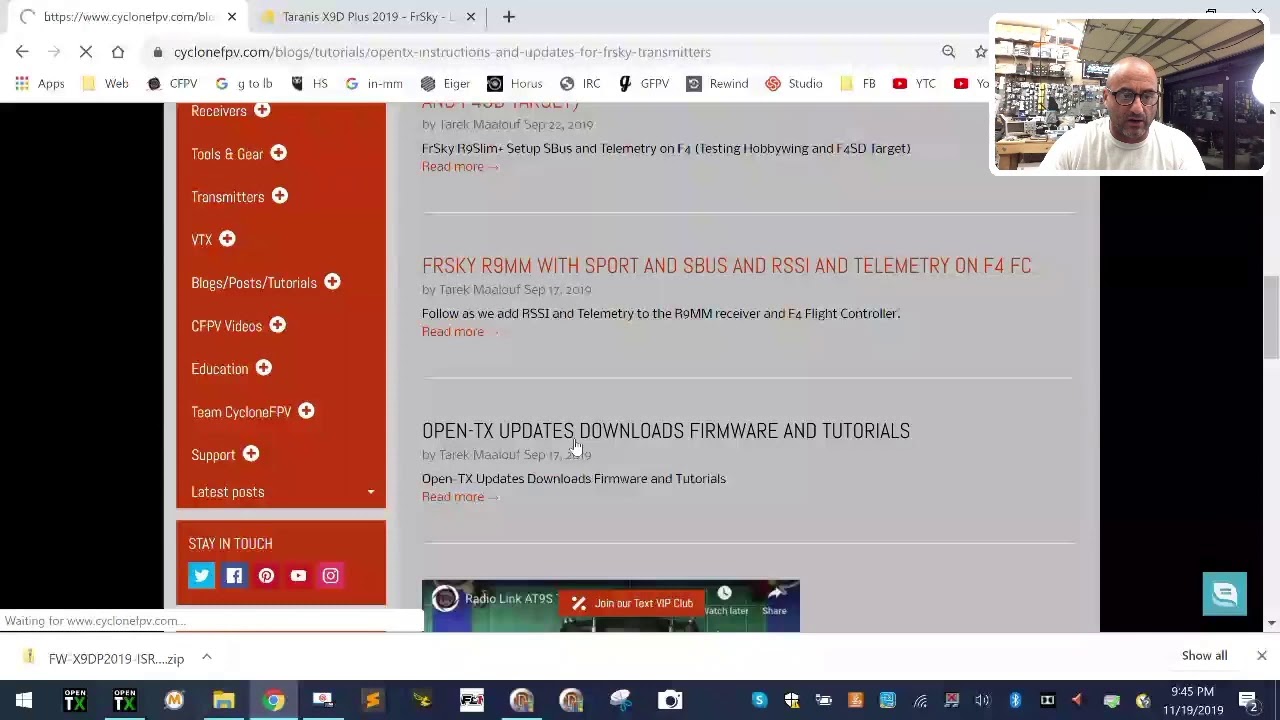1280x720 pixels.
Task: Open the Latest posts dropdown arrow
Action: (370, 492)
